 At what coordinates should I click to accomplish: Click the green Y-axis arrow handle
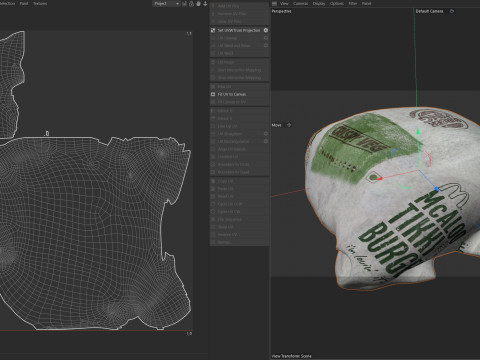[418, 131]
